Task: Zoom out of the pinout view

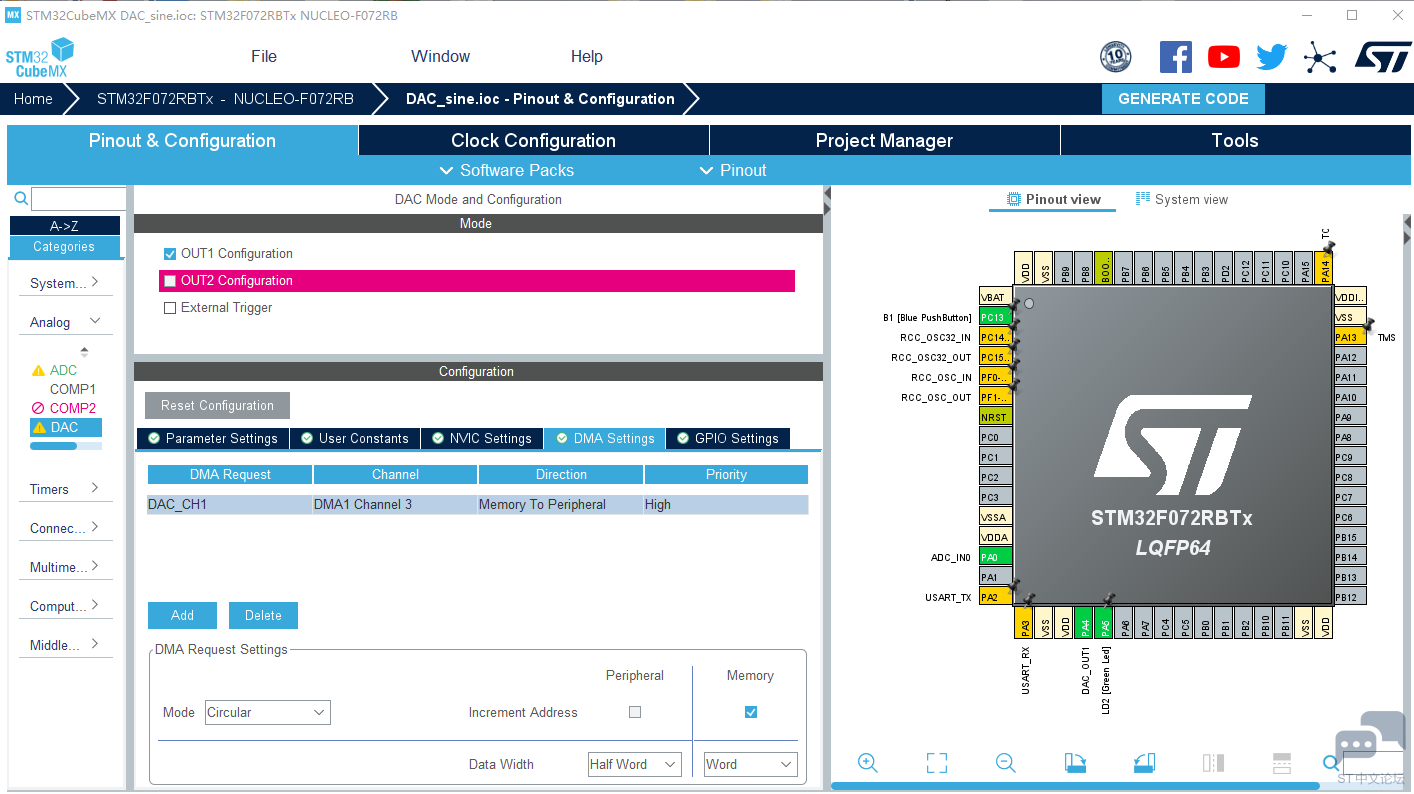Action: [x=1006, y=763]
